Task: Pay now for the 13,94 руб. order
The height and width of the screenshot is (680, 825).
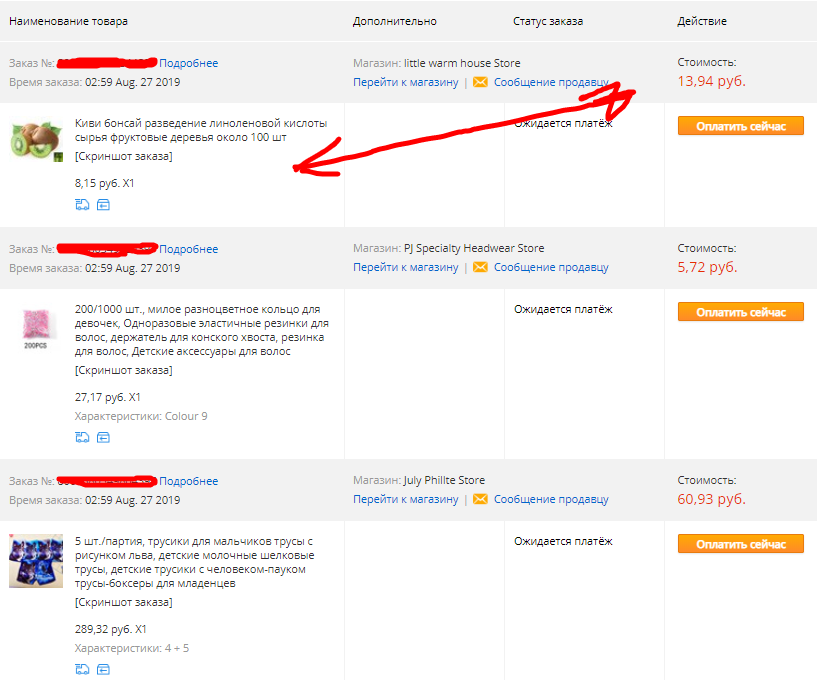Action: 740,126
